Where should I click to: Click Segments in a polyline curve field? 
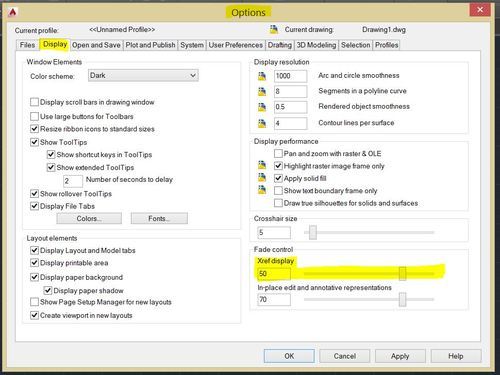(290, 91)
